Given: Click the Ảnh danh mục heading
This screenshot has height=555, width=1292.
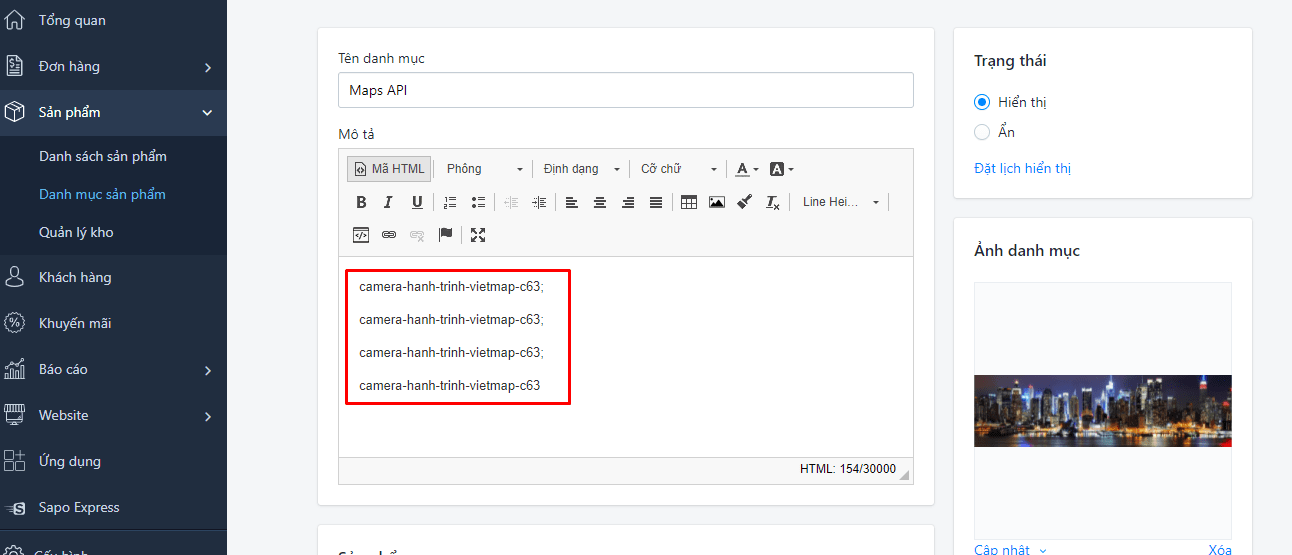Looking at the screenshot, I should (1027, 251).
